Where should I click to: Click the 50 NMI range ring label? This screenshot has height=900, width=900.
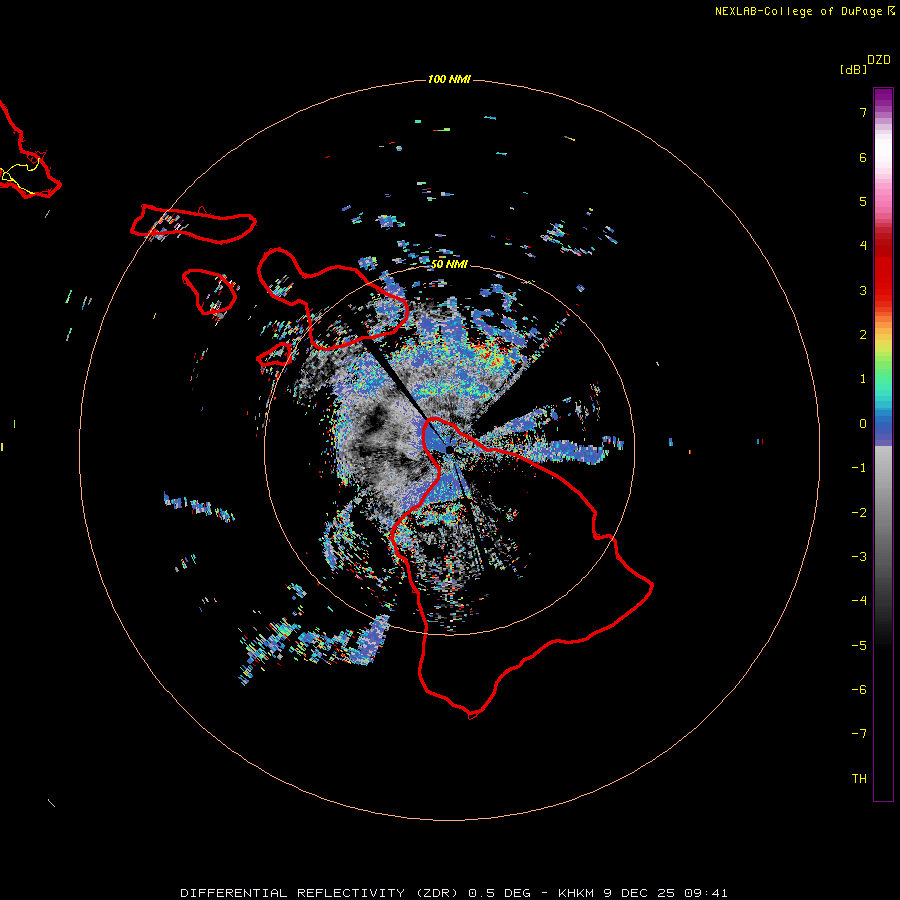449,264
